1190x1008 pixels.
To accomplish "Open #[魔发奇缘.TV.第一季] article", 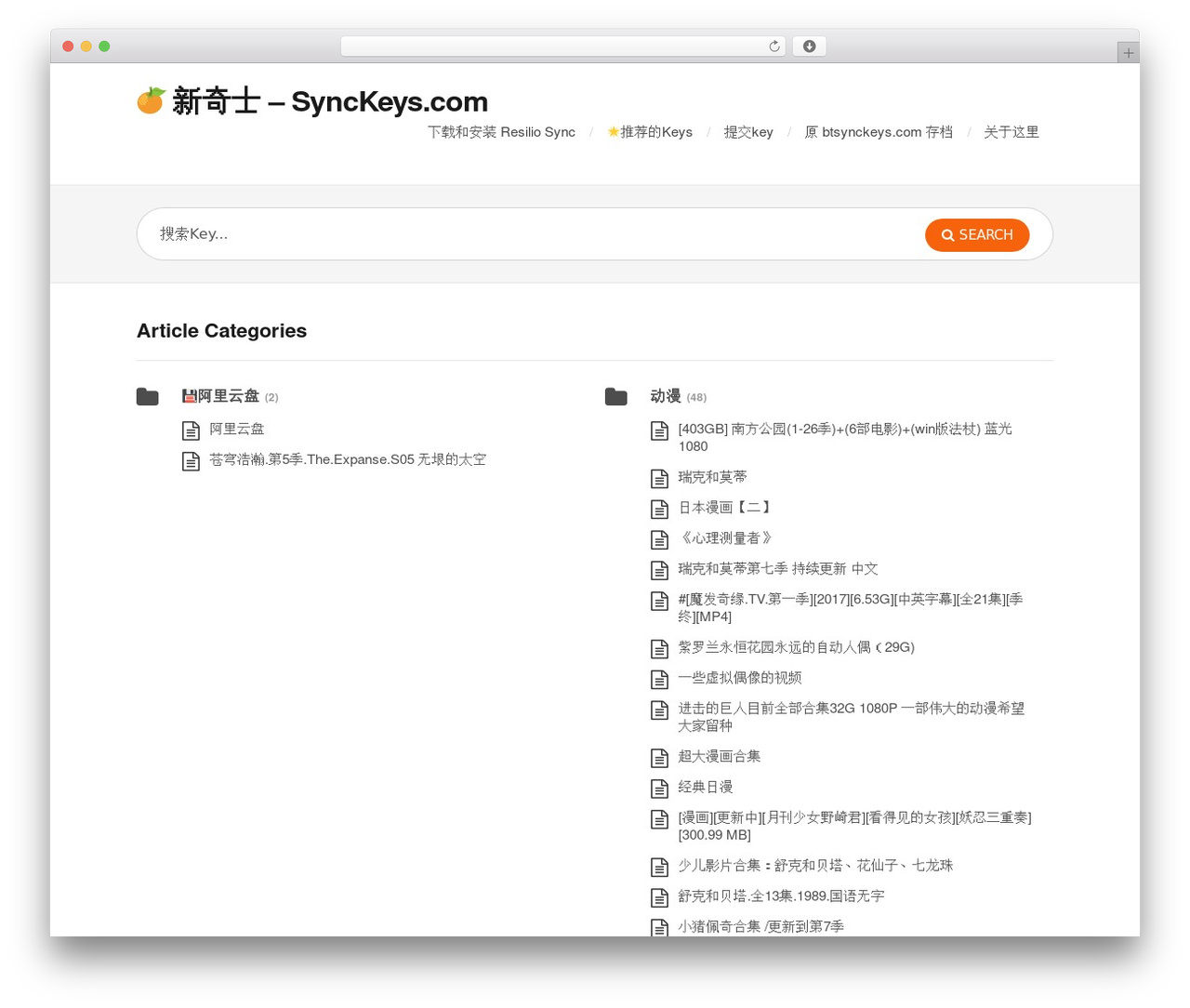I will 851,607.
